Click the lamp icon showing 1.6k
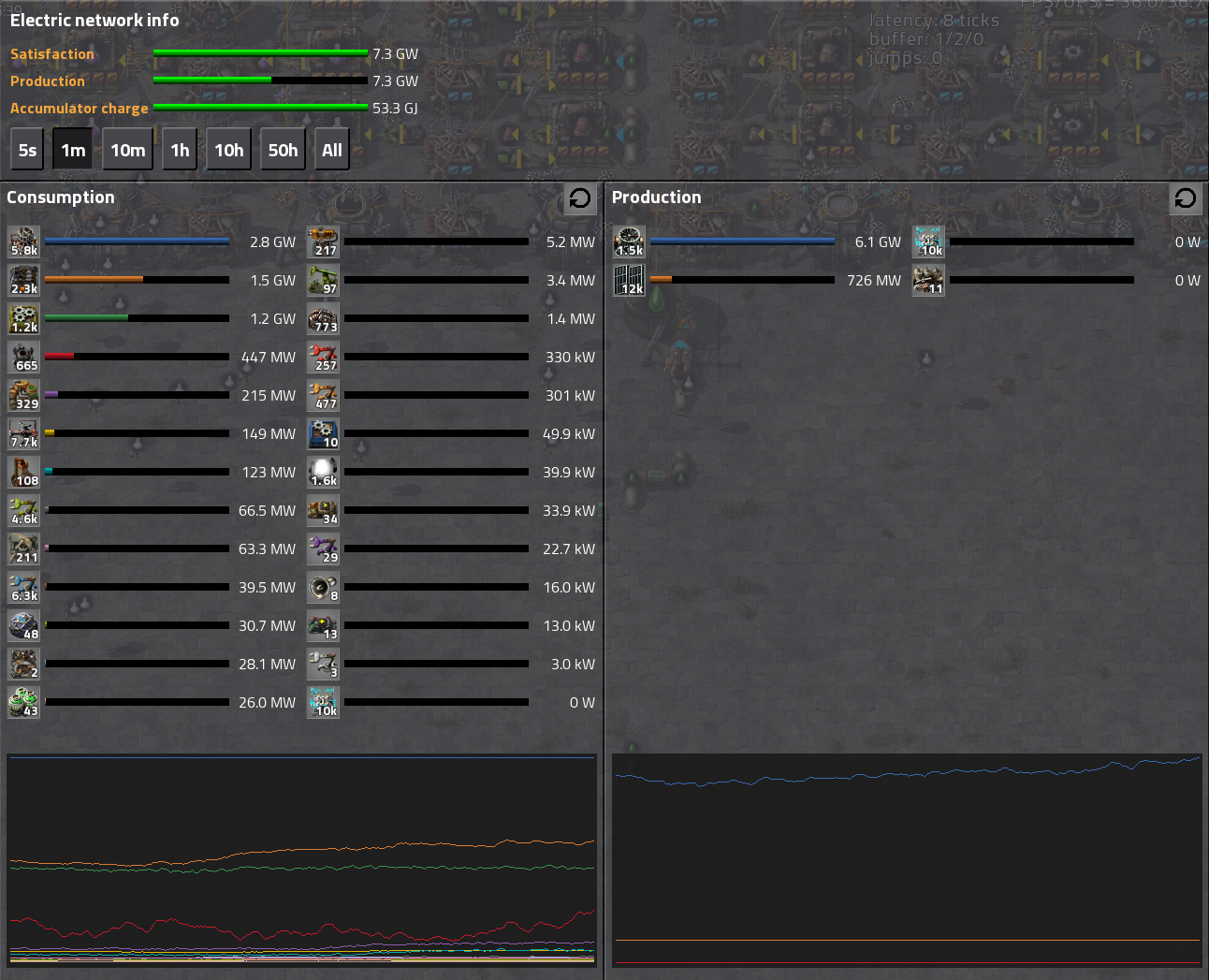Screen dimensions: 1209x980 323,472
